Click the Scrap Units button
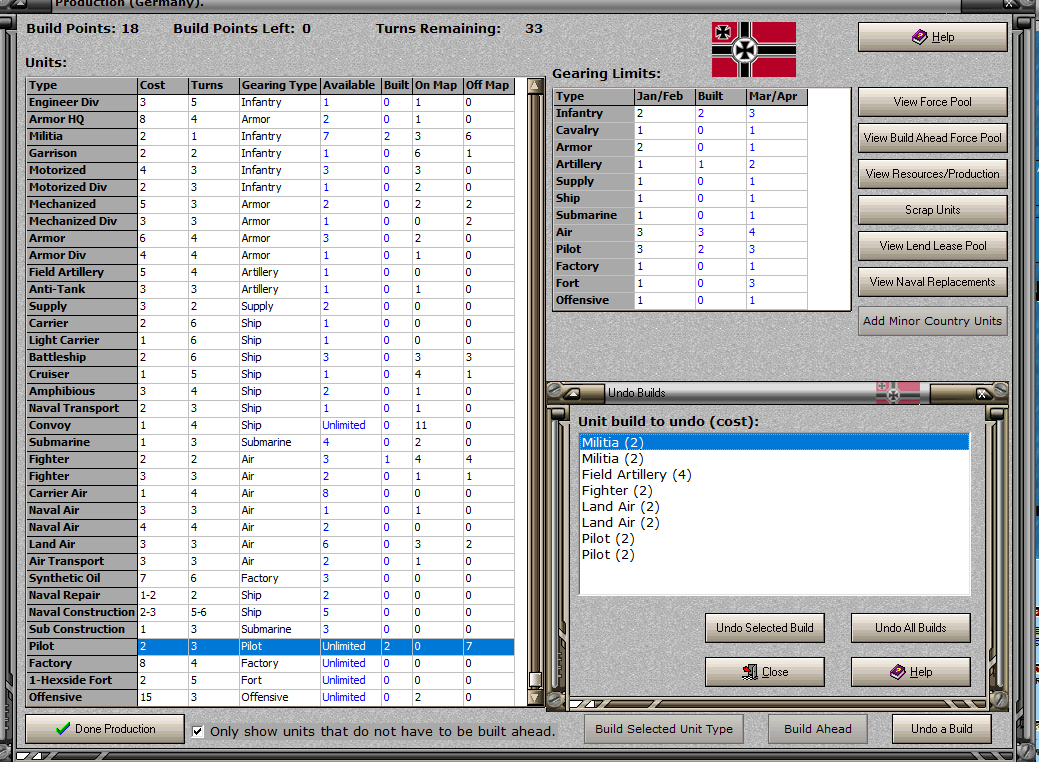Screen dimensions: 1039x762 [x=932, y=210]
